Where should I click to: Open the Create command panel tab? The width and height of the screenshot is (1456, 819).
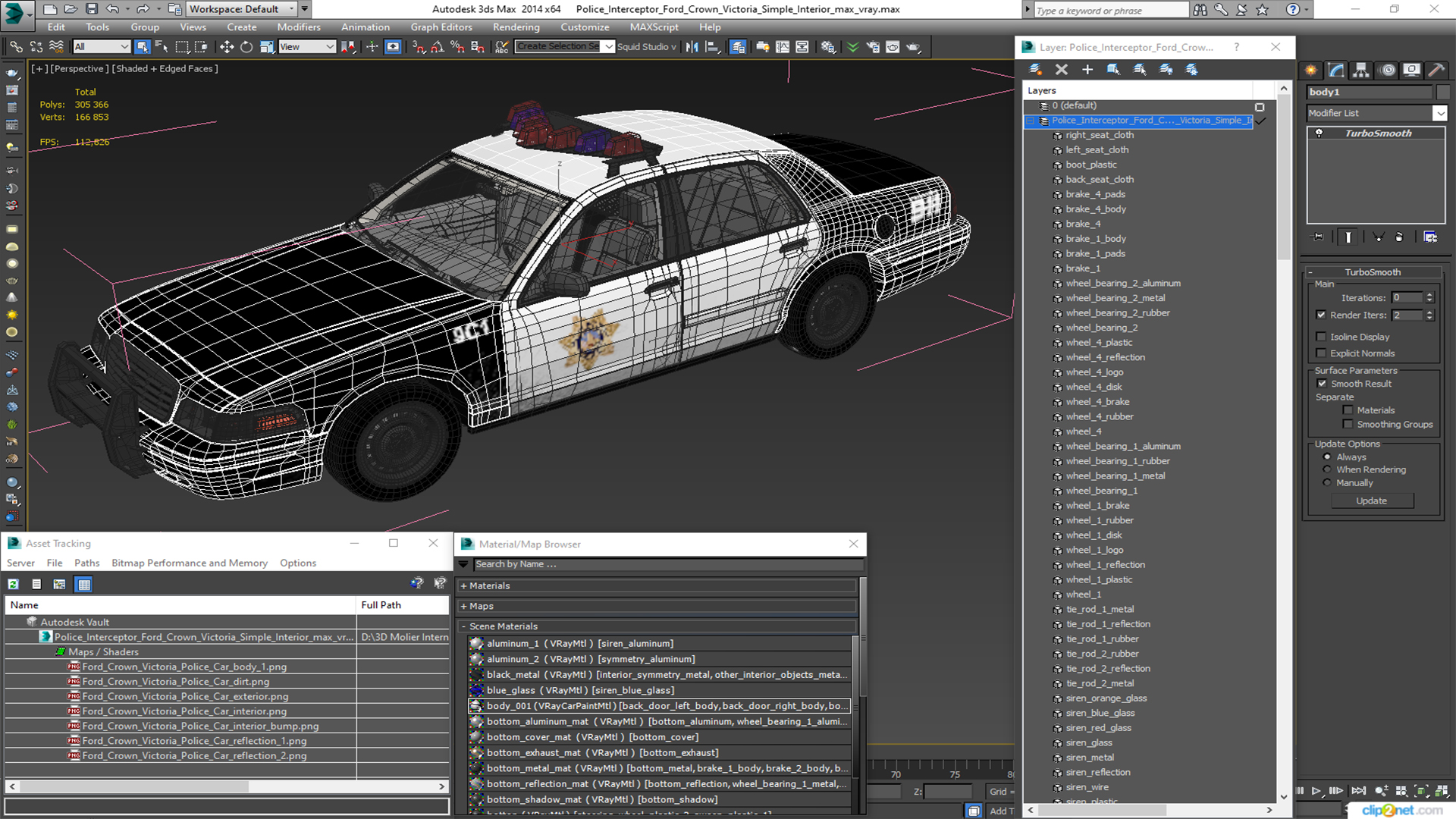pyautogui.click(x=1311, y=70)
